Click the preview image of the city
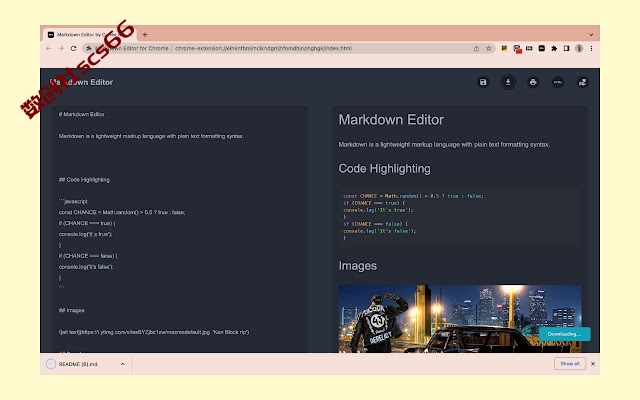The image size is (640, 400). coord(460,318)
